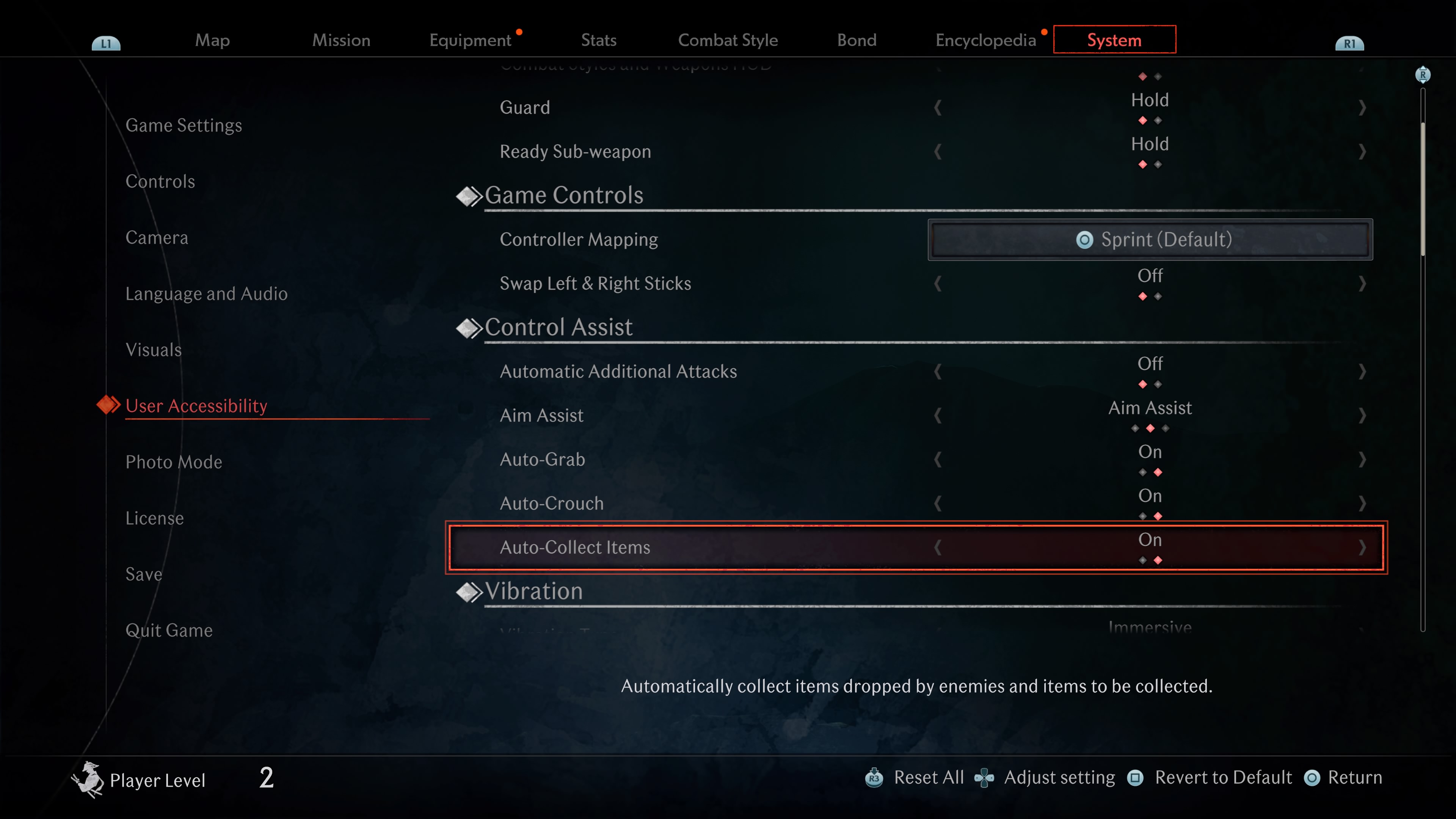Click the L1 navigation icon on top left
The height and width of the screenshot is (819, 1456).
coord(105,40)
